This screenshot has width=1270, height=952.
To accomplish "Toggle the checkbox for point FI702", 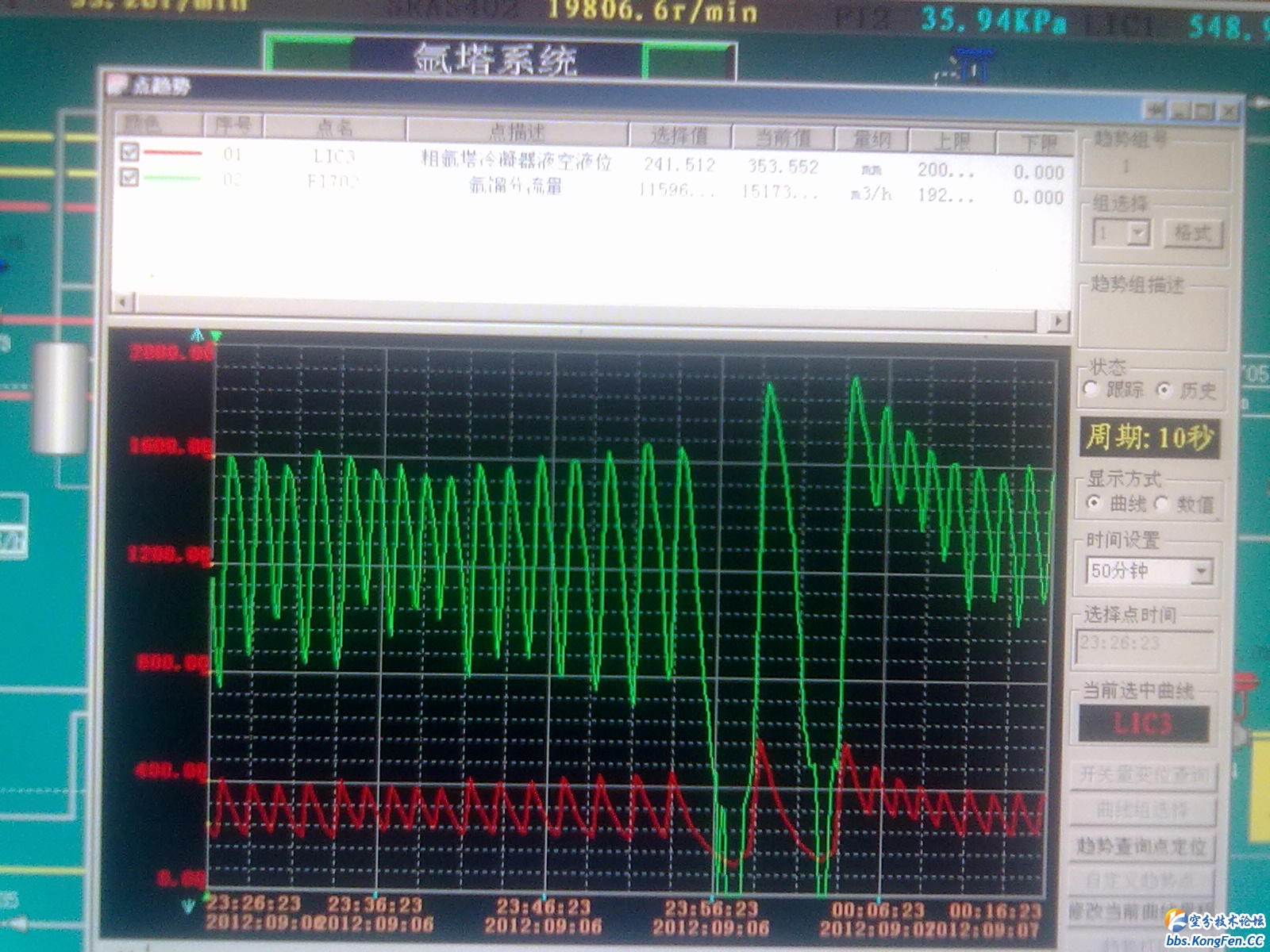I will (x=129, y=177).
